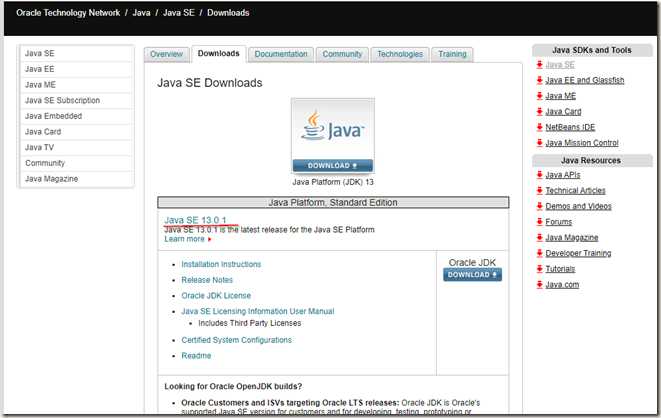The image size is (661, 418).
Task: Click the red arrow icon next to Developer Training
Action: pos(539,253)
